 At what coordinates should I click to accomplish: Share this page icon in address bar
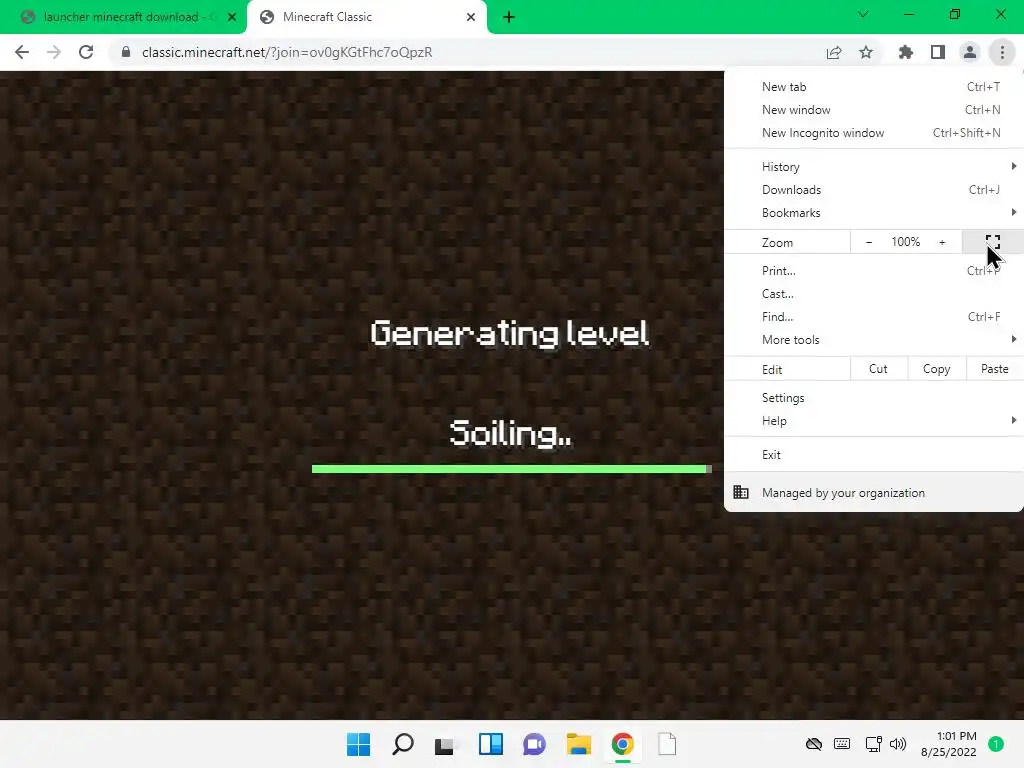point(833,52)
